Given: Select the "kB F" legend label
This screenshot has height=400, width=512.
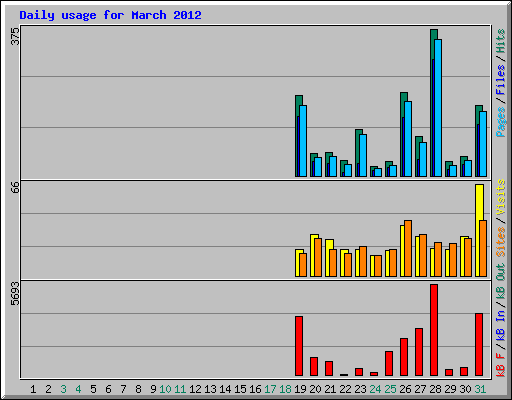Looking at the screenshot, I should pyautogui.click(x=501, y=365).
